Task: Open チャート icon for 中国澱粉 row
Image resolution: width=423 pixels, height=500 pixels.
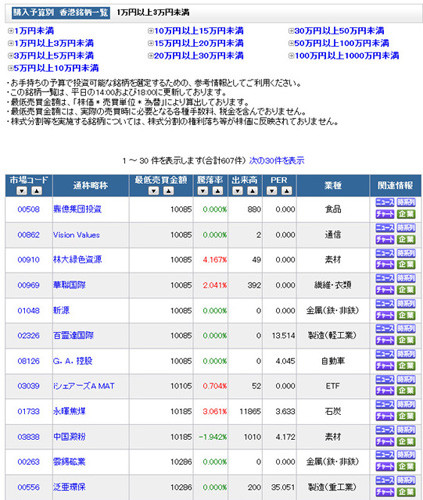Action: coord(385,442)
